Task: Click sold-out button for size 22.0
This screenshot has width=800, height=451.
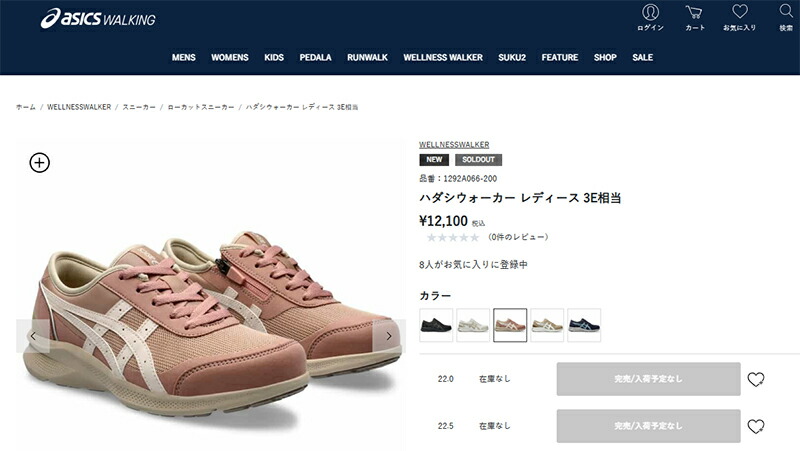Action: point(648,379)
